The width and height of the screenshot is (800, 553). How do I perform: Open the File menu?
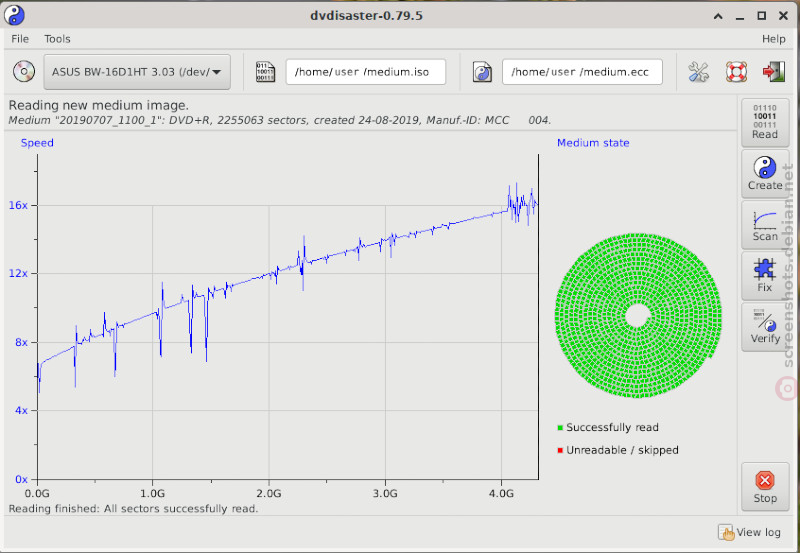[x=20, y=39]
